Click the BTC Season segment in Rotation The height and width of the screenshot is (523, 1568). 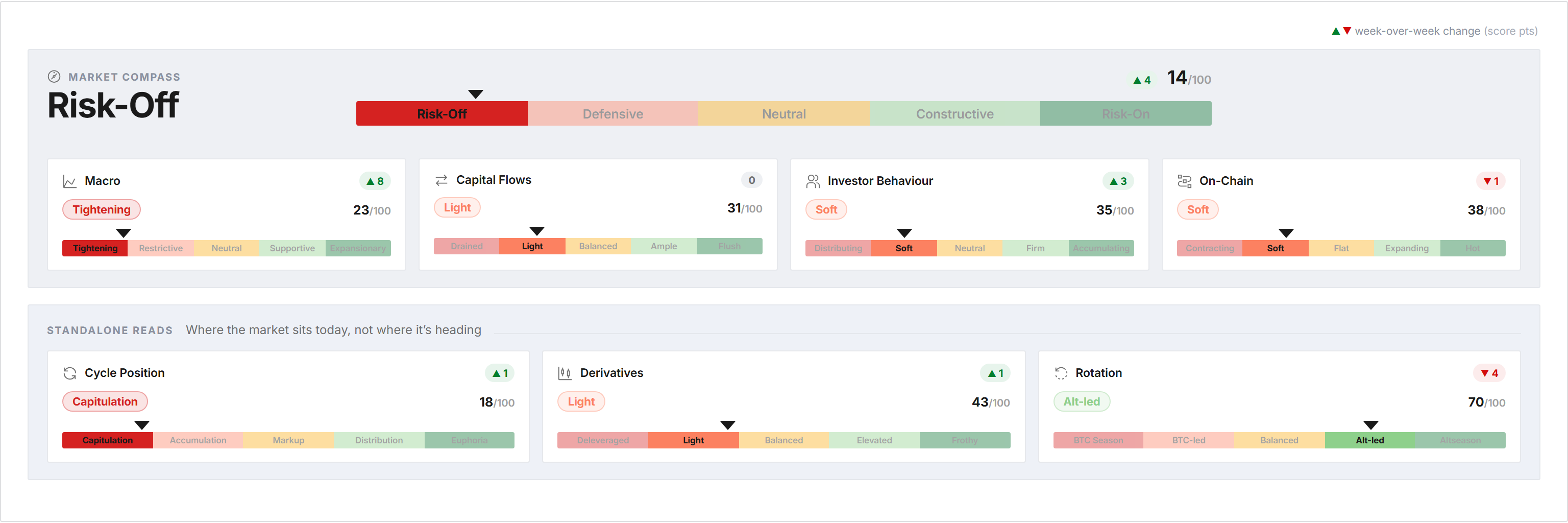pos(1098,440)
